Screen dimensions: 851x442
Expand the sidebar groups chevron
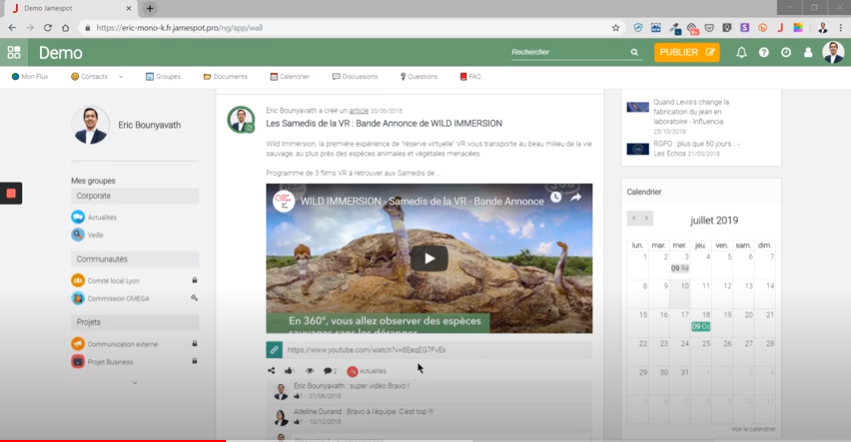pos(135,383)
